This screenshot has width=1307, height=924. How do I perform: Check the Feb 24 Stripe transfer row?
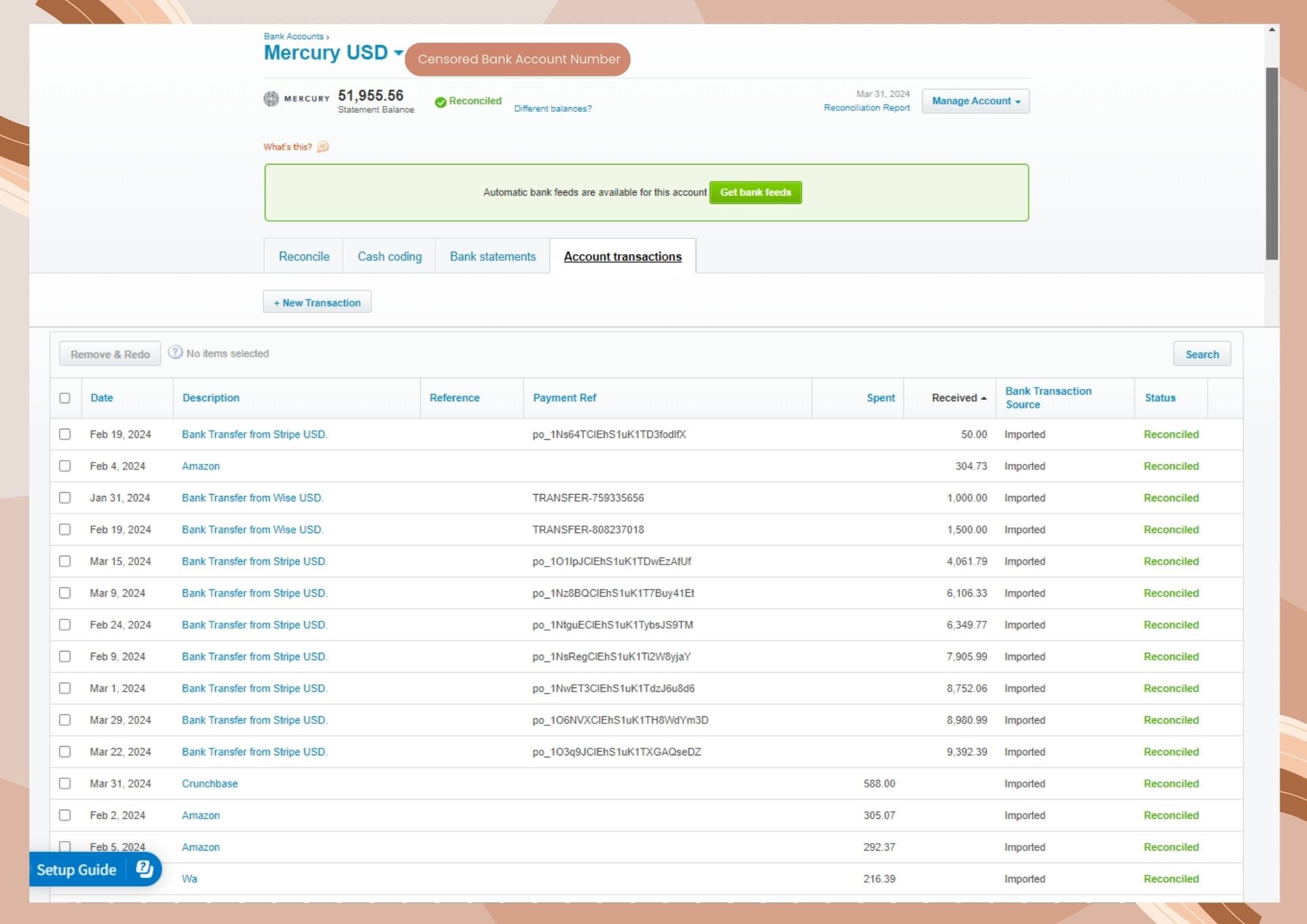(65, 625)
